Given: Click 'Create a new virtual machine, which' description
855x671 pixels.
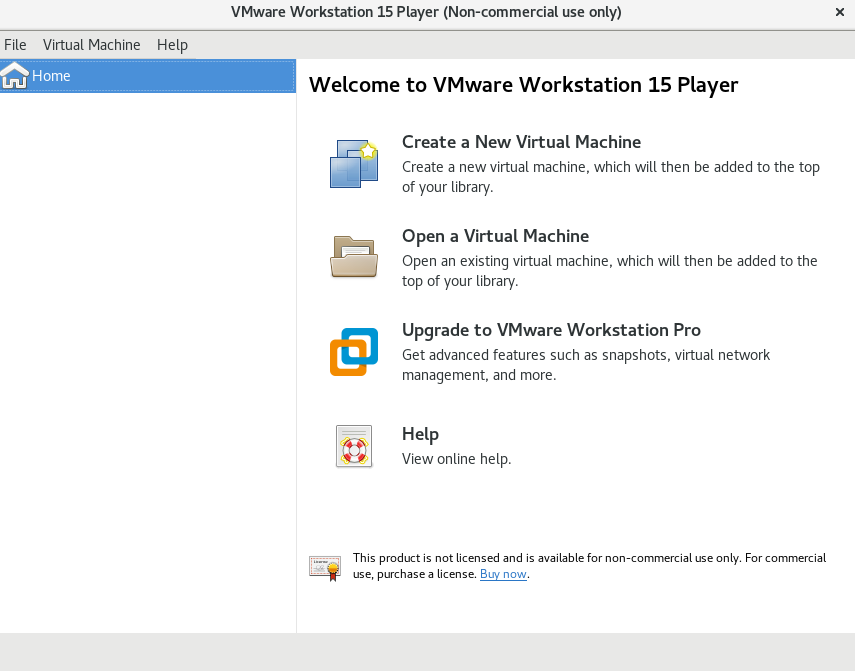Looking at the screenshot, I should pos(611,177).
